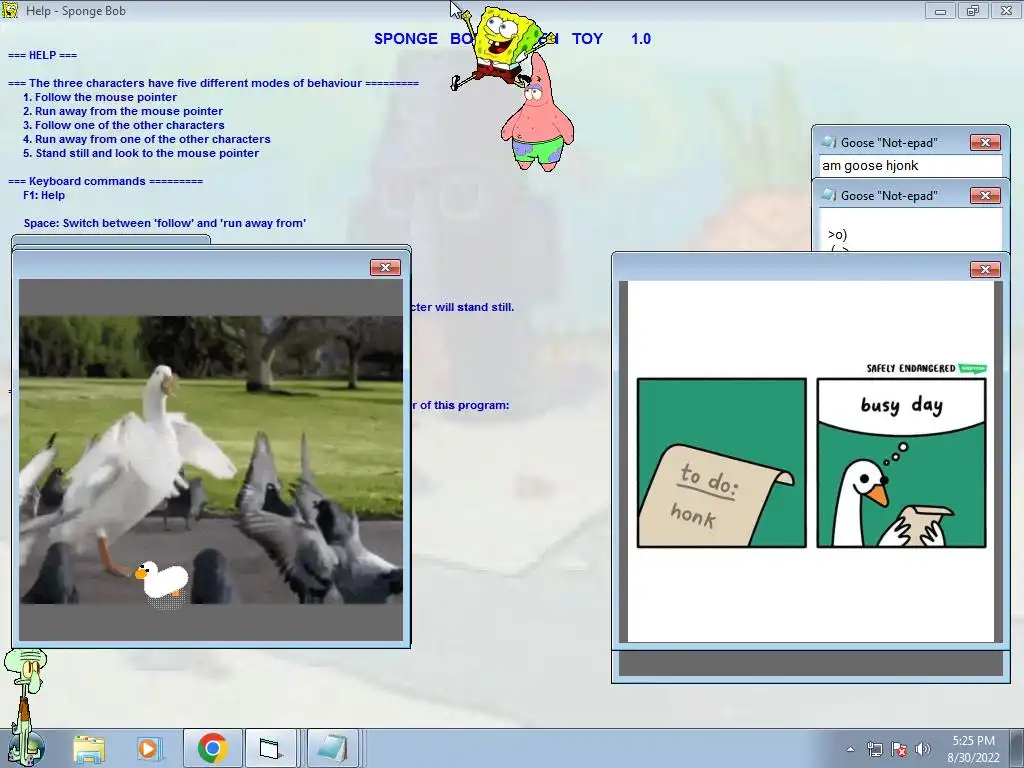Close the second Goose Not-epad window
1024x768 pixels.
point(985,195)
